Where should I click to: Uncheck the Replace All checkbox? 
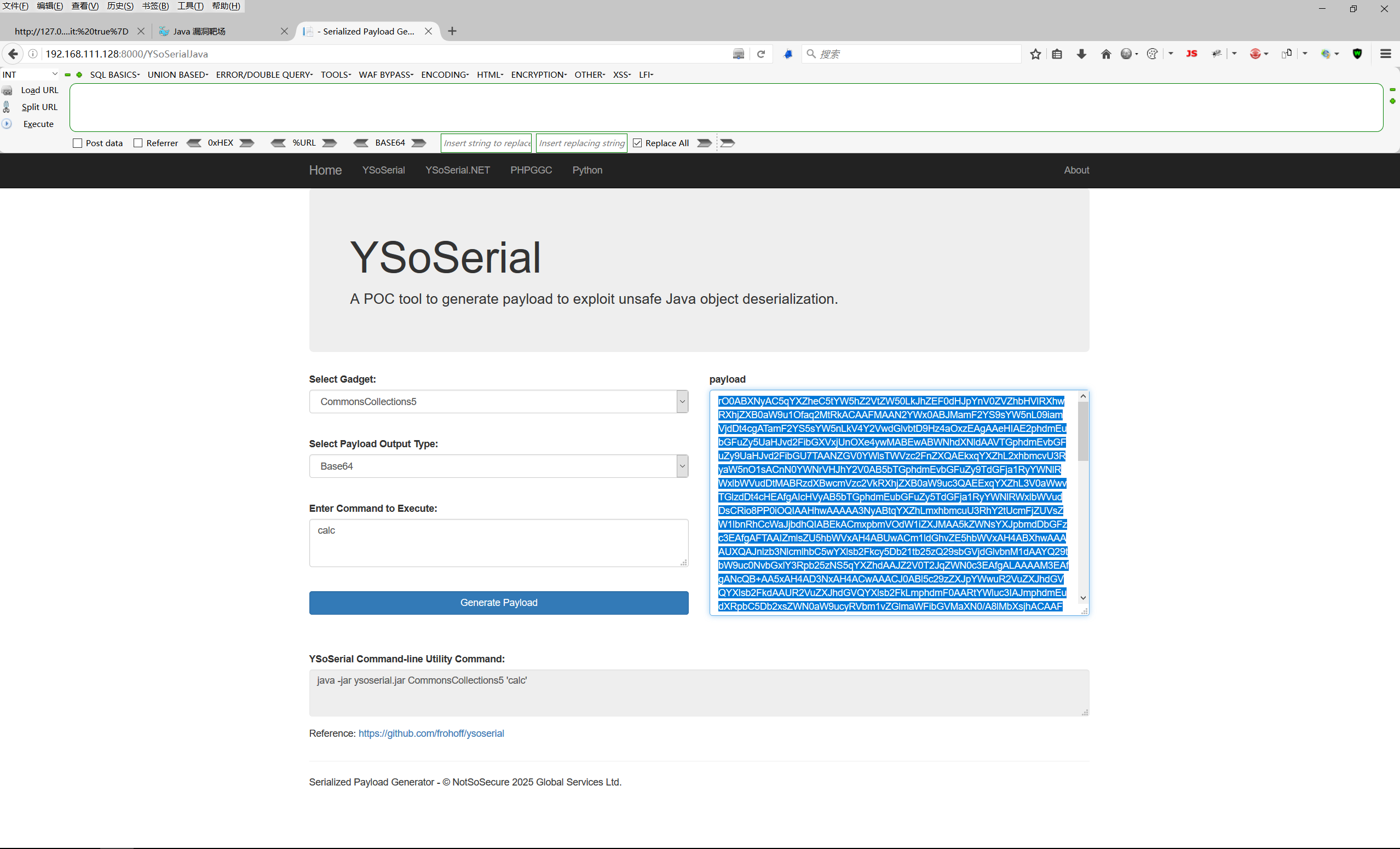[637, 143]
